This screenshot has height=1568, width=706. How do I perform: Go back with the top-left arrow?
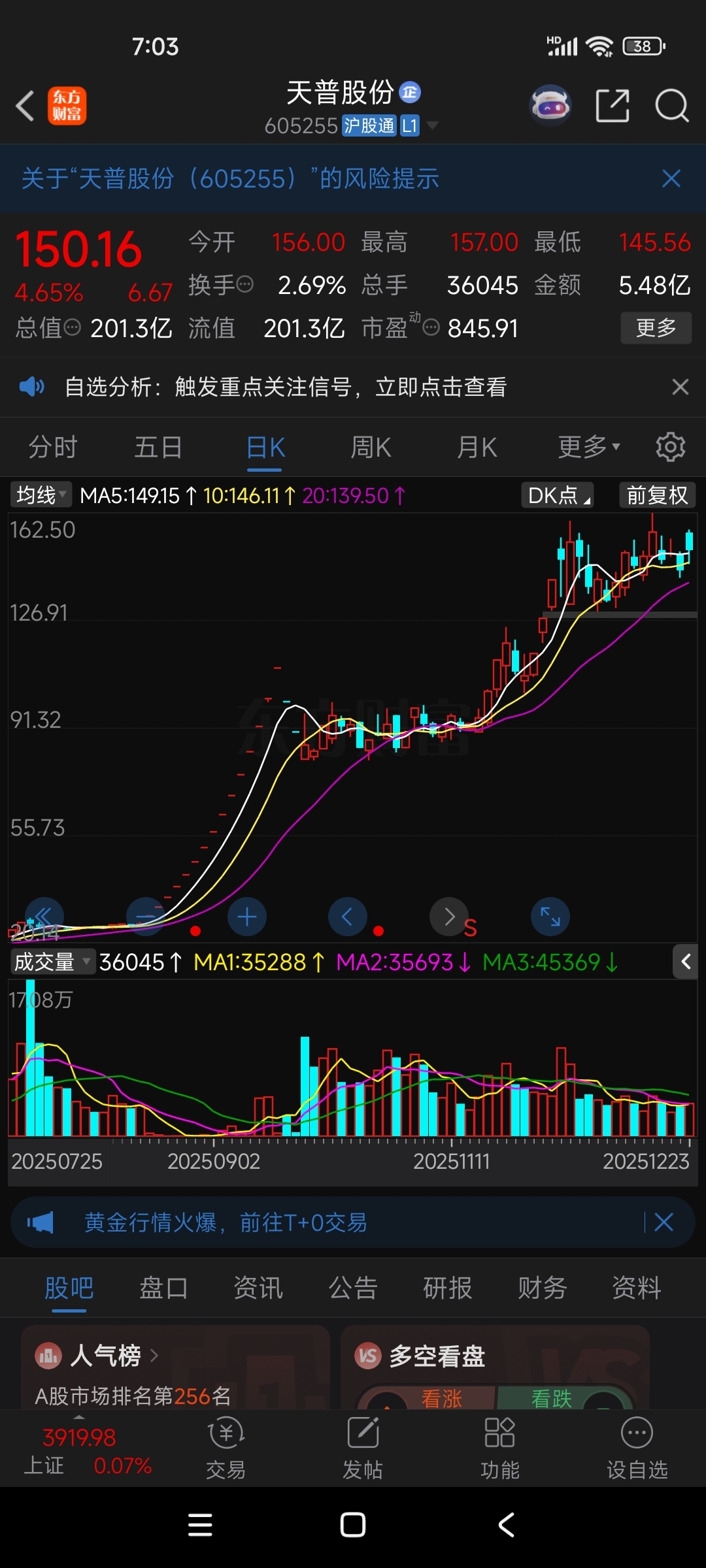25,106
